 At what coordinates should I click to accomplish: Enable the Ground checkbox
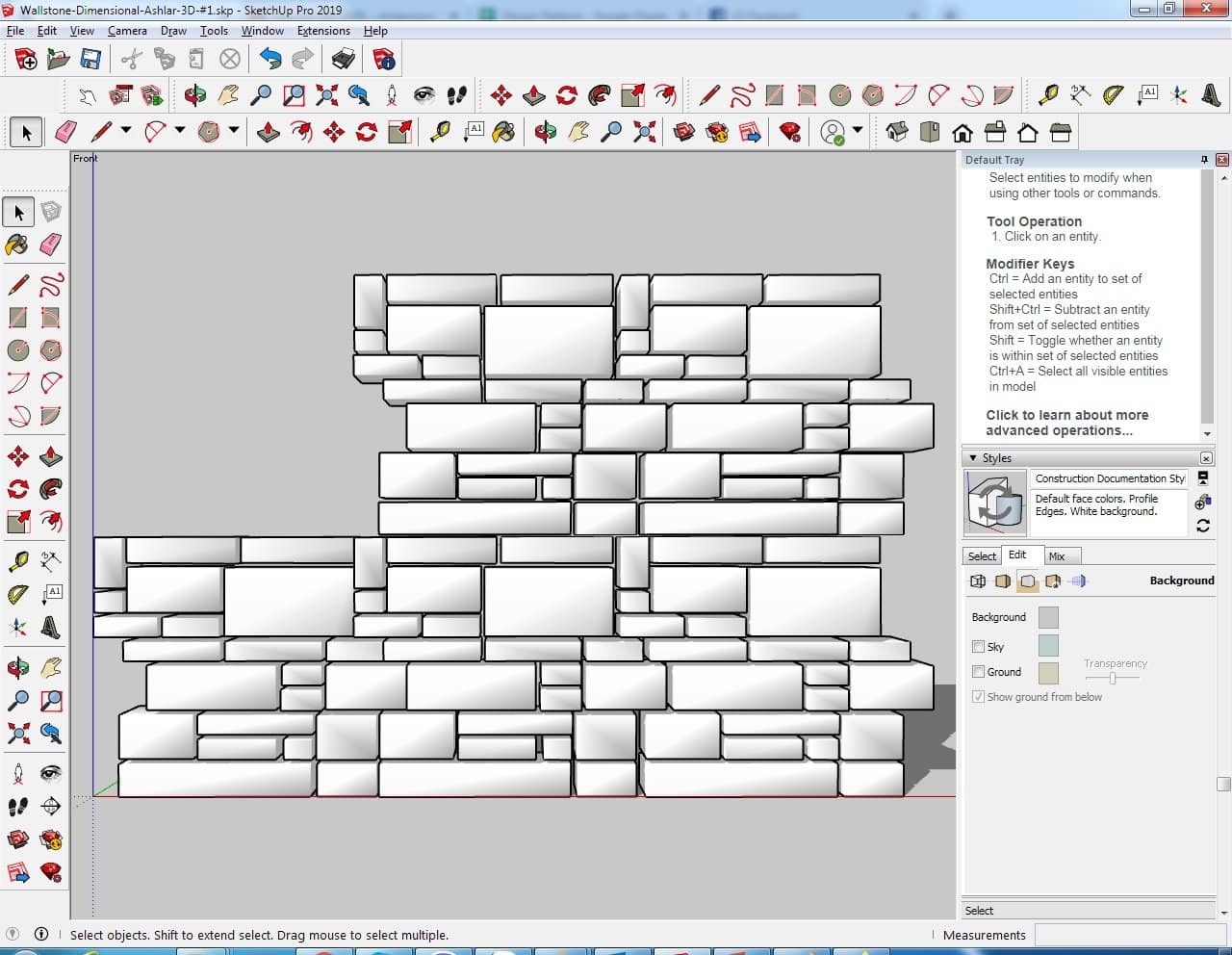coord(979,672)
